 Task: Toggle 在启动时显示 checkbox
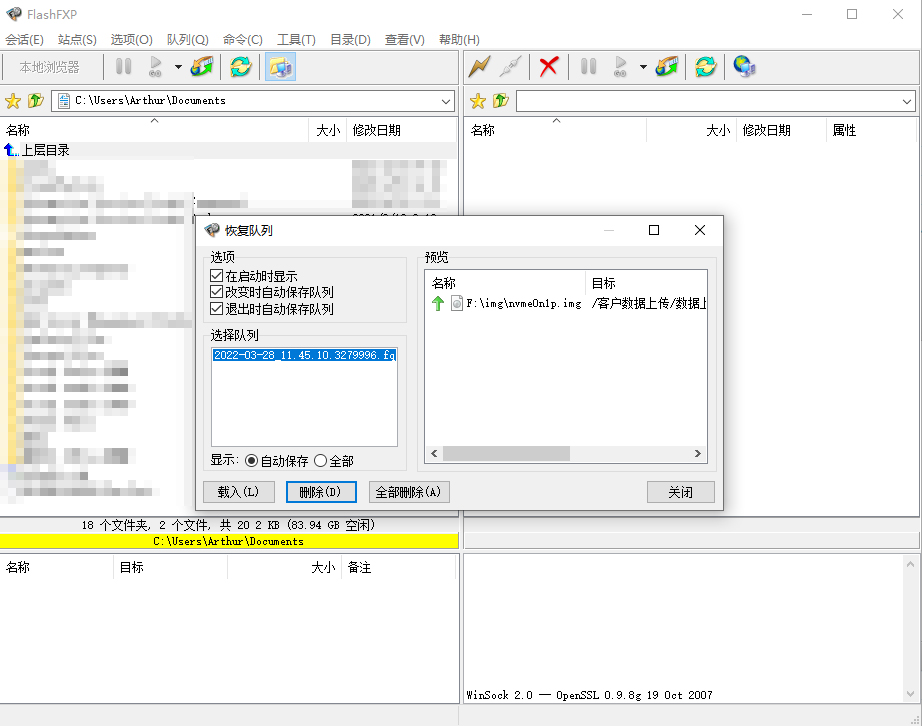(x=216, y=276)
